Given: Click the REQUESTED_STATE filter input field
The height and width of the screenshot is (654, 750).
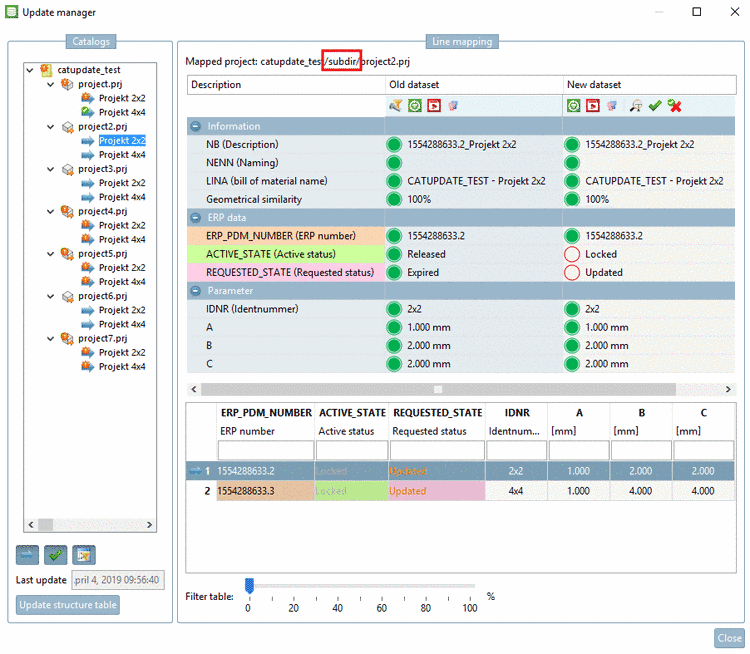Looking at the screenshot, I should coord(437,451).
